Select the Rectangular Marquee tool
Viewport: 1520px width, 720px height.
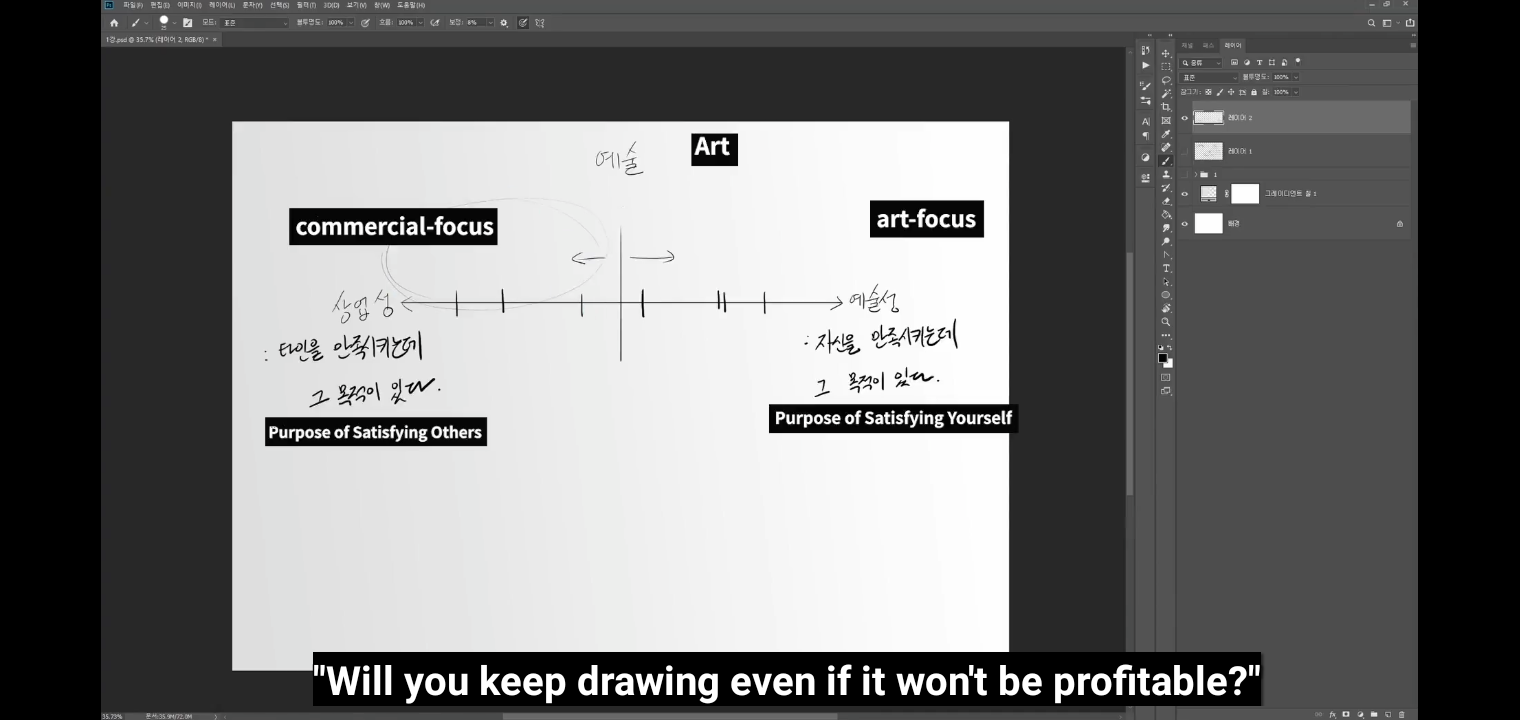point(1166,66)
